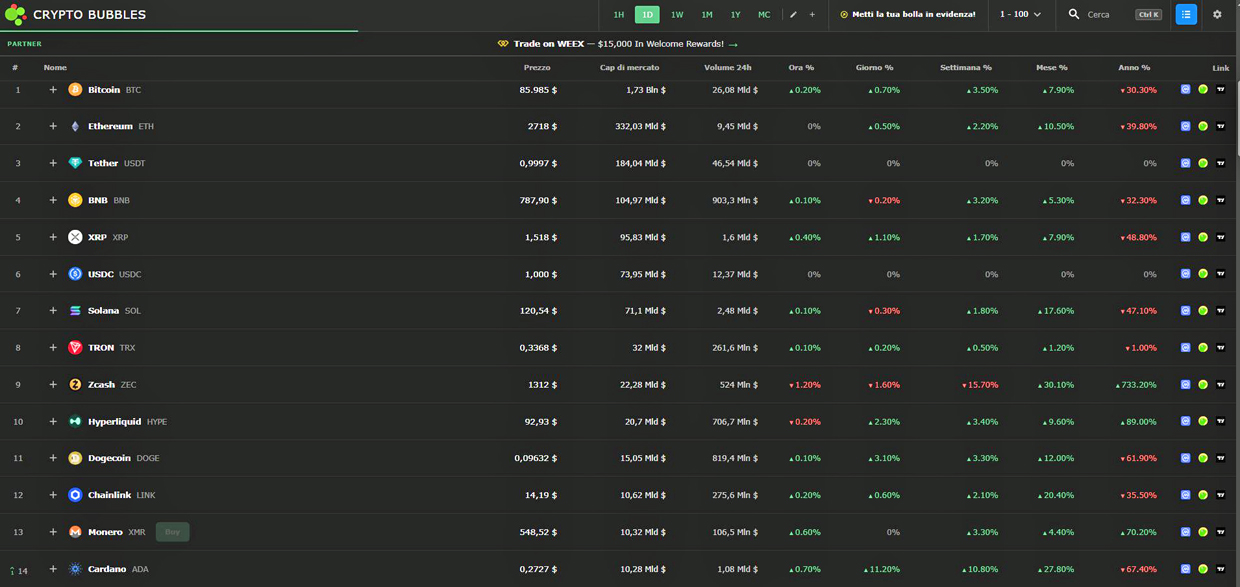Click the Tether coin icon
The width and height of the screenshot is (1240, 587).
point(75,163)
